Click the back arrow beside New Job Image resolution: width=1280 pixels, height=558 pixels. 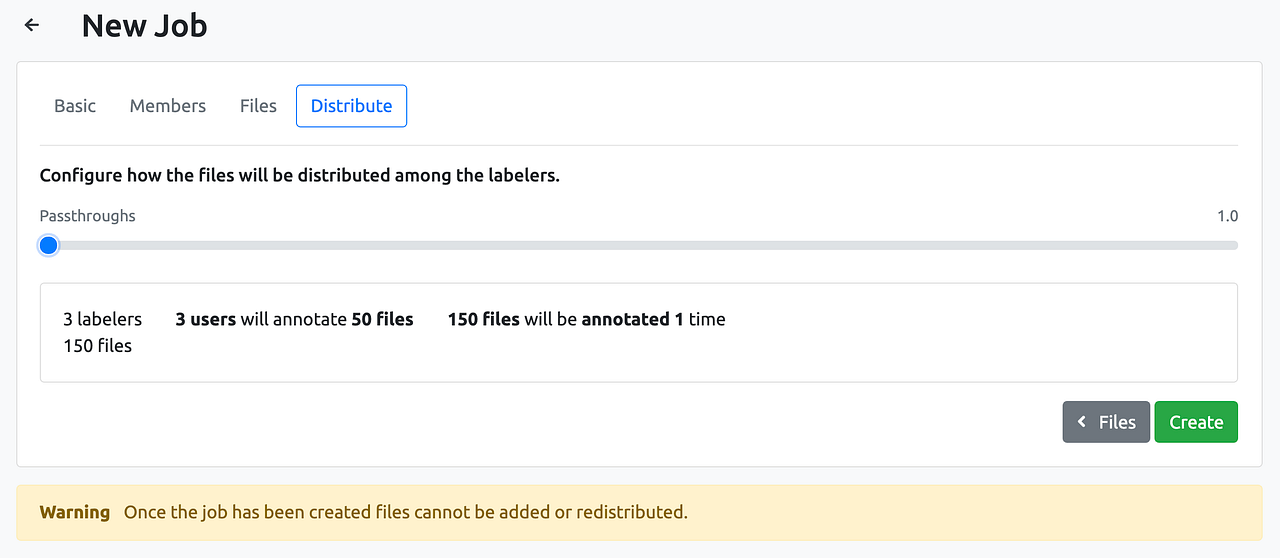point(32,25)
